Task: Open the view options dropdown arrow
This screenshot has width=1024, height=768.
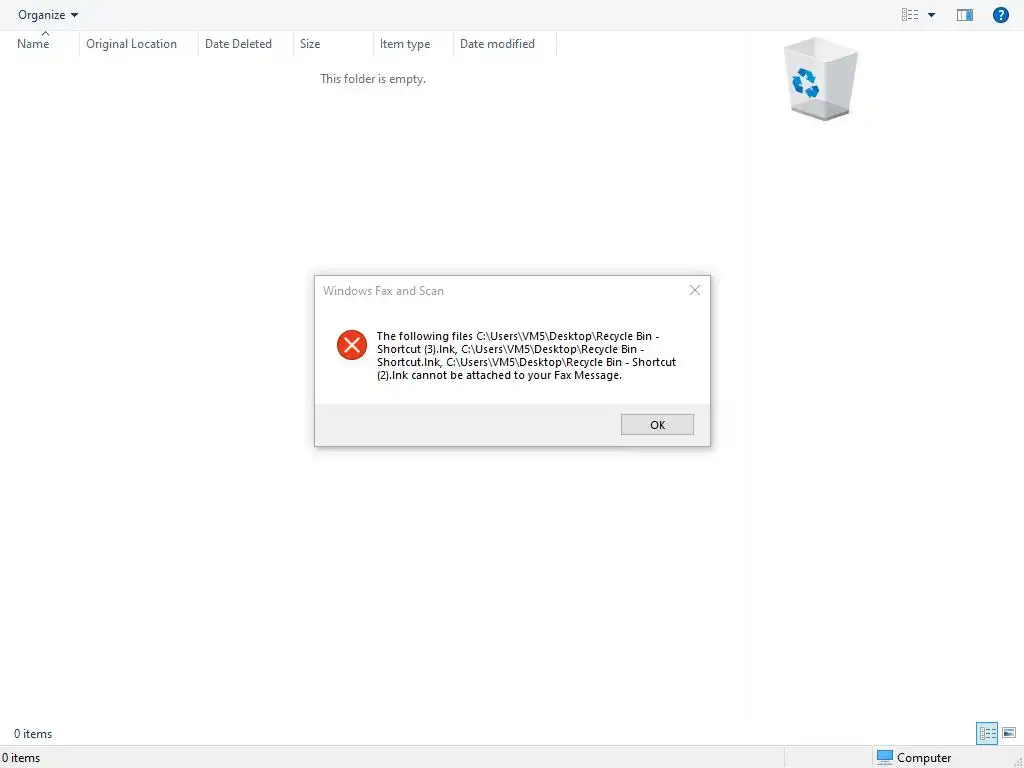Action: pos(931,15)
